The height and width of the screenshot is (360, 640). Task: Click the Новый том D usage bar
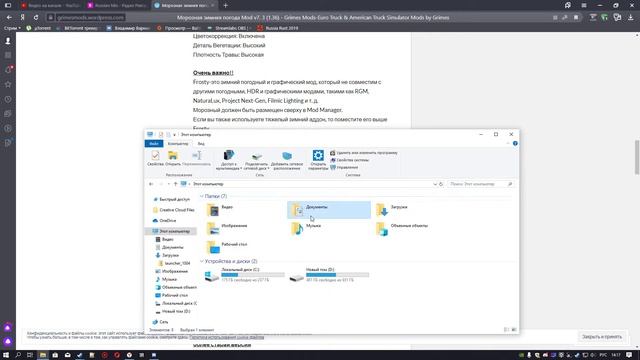(x=338, y=275)
